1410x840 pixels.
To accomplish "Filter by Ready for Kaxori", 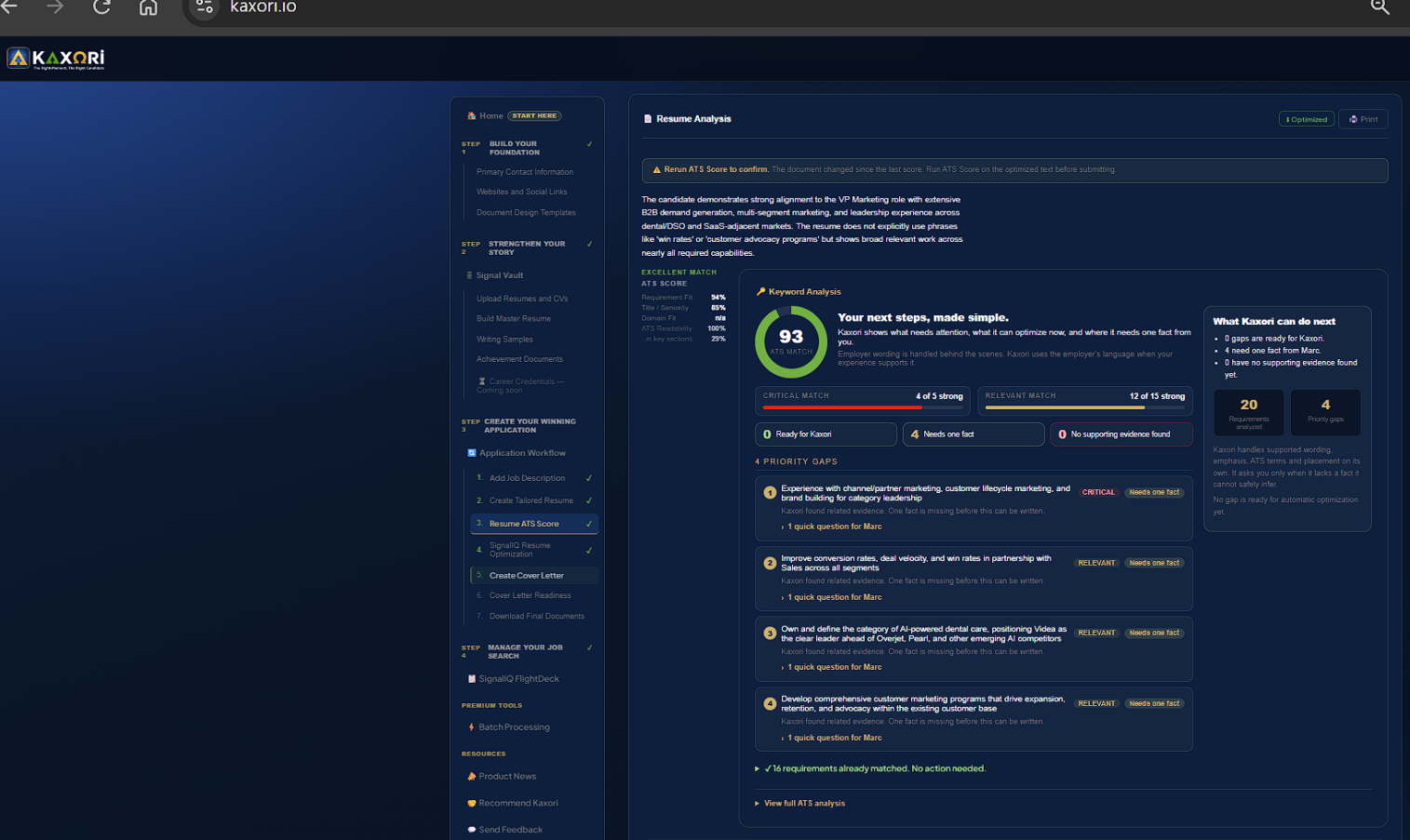I will tap(826, 434).
